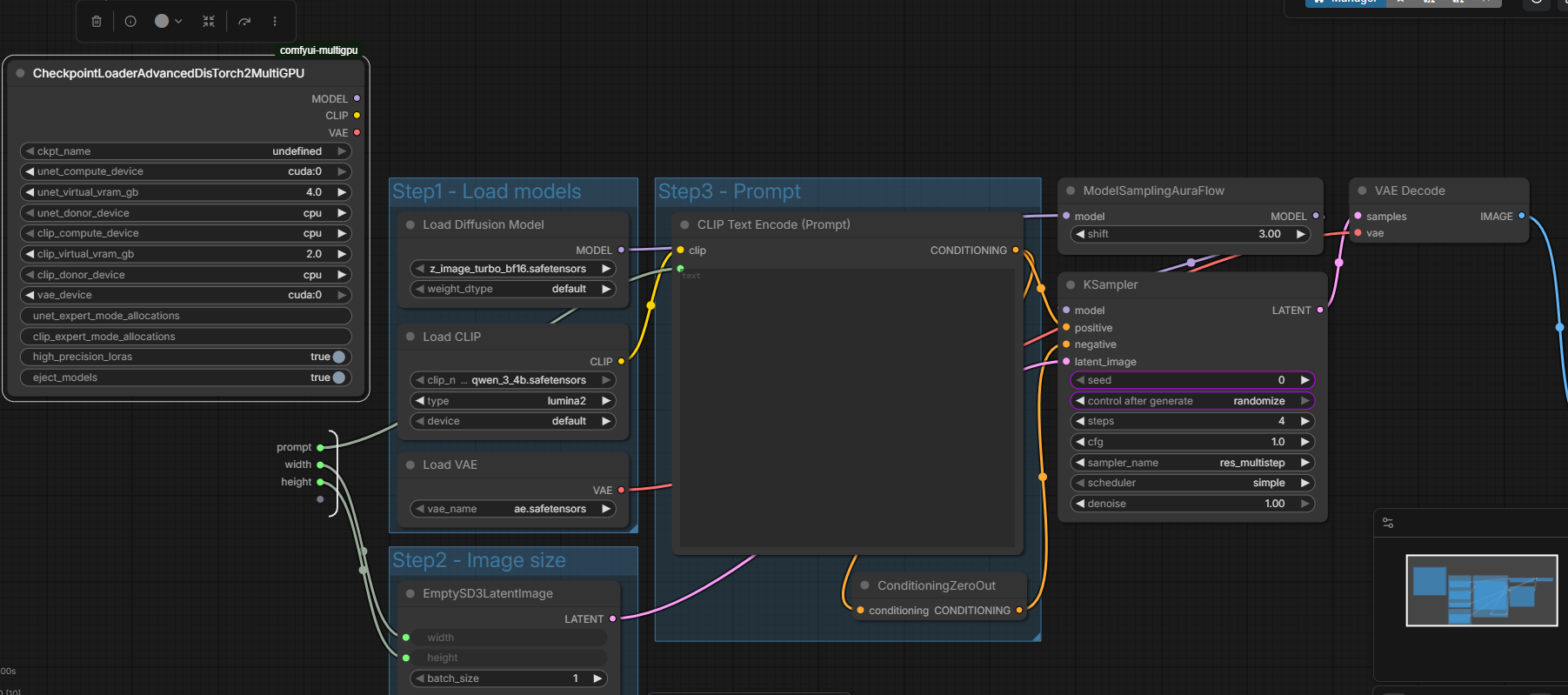Click the unet_expert_mode_allocations text field
The image size is (1568, 695).
[186, 316]
